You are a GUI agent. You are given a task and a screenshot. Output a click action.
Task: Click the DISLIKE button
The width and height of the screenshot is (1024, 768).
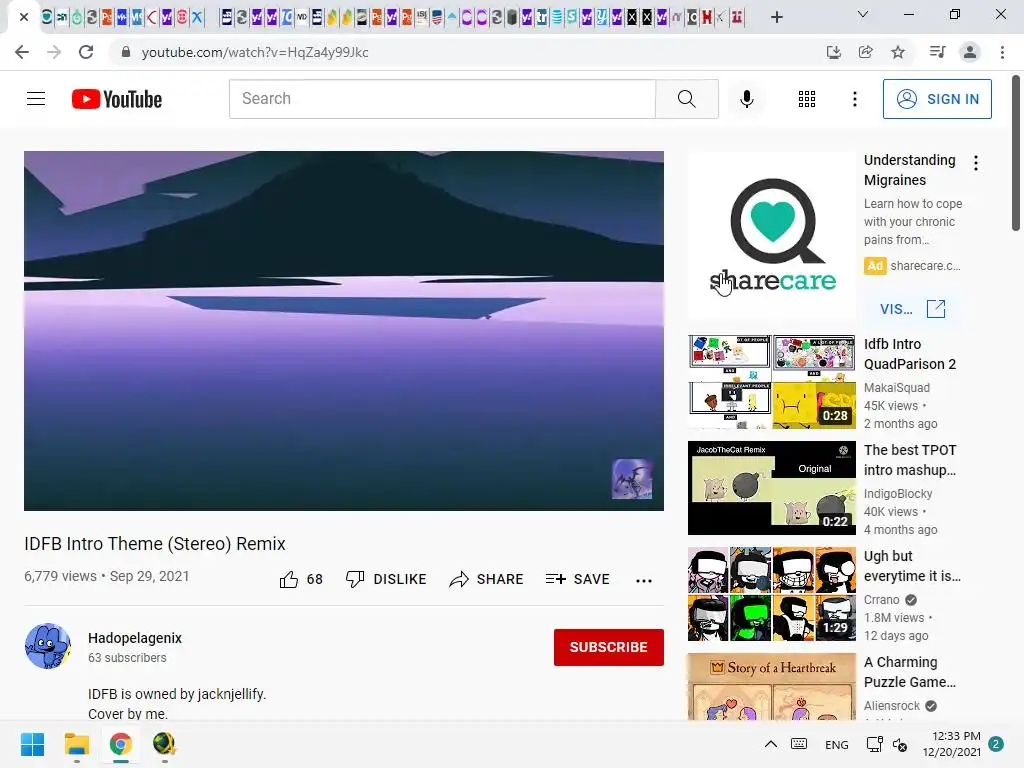[386, 579]
